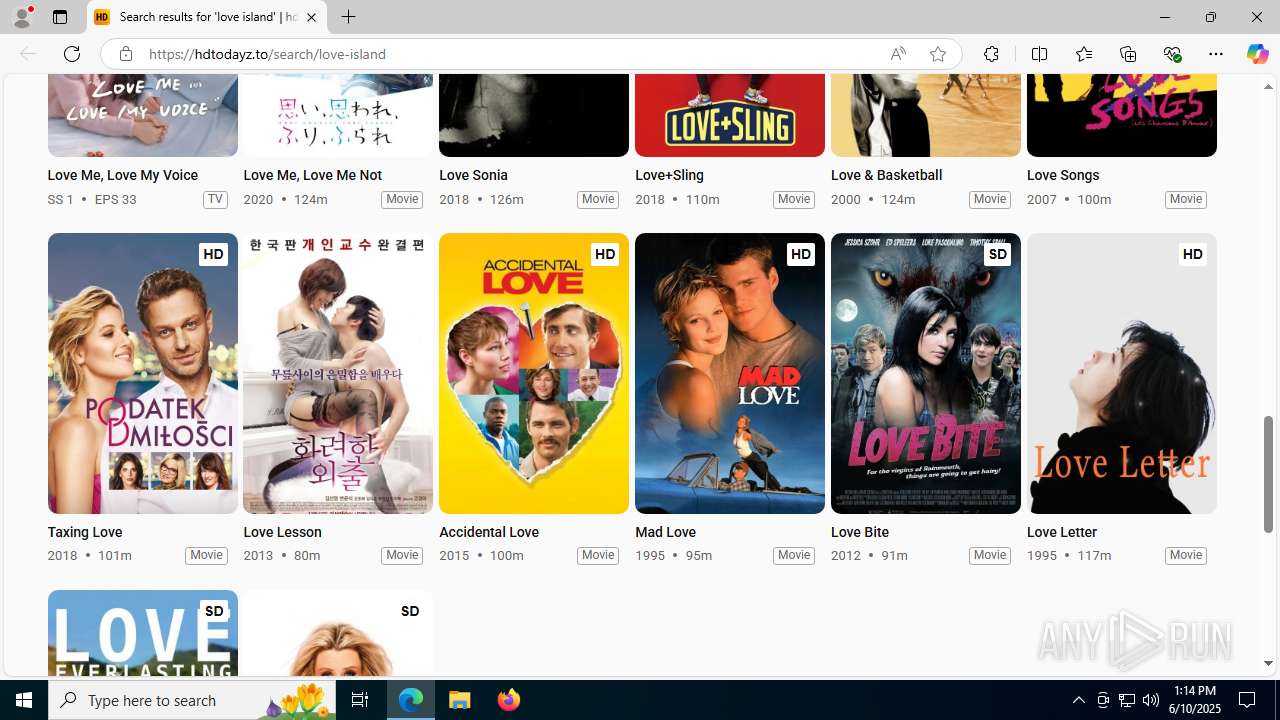Click the SD badge on Love Bite
The image size is (1280, 720).
tap(997, 254)
